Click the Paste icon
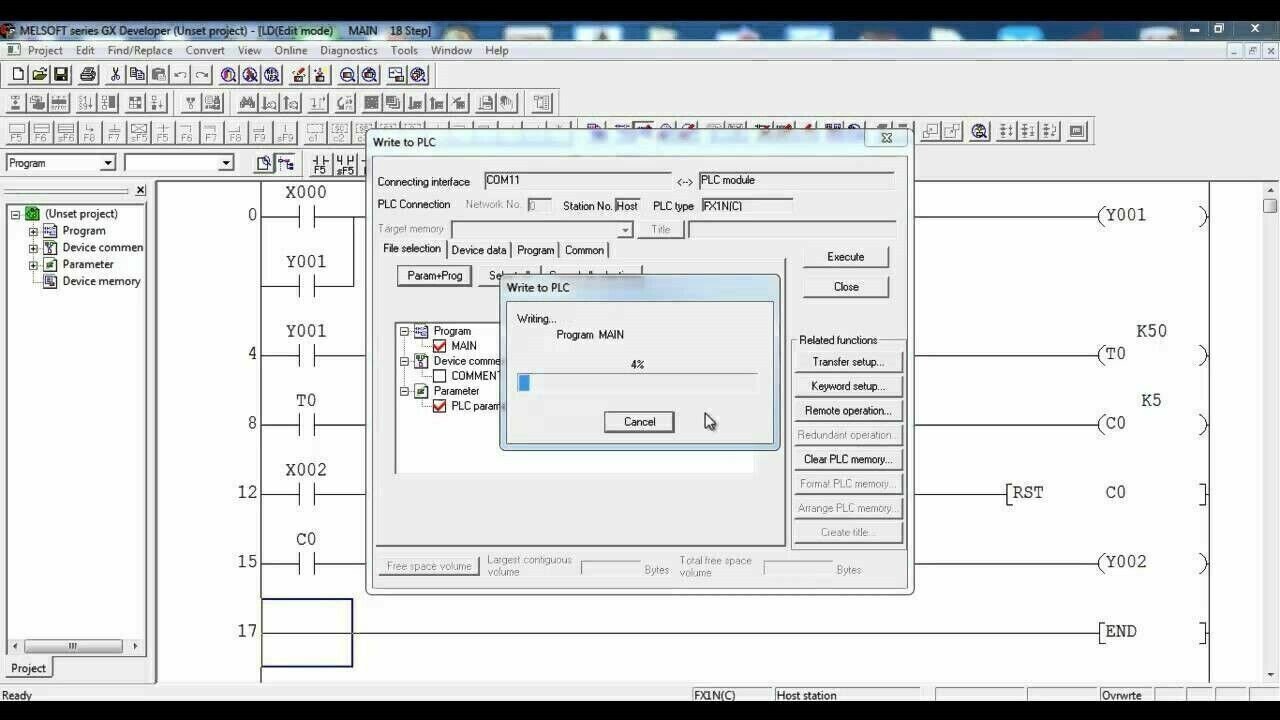This screenshot has width=1280, height=720. (159, 74)
